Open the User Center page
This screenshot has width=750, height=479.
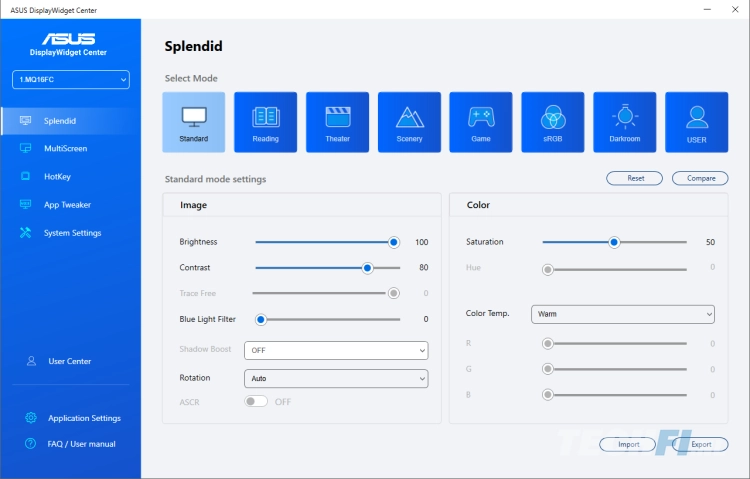69,361
